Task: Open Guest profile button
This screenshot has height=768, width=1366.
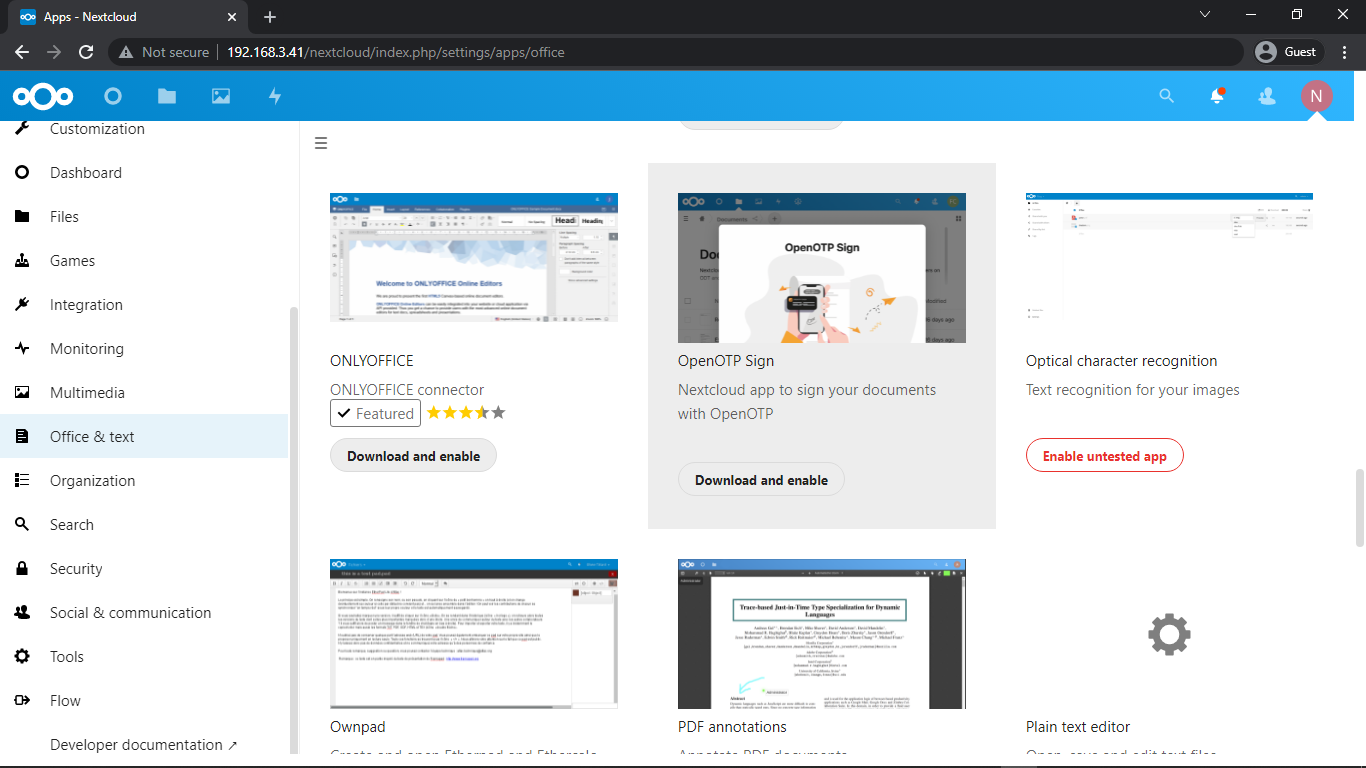Action: click(1288, 52)
